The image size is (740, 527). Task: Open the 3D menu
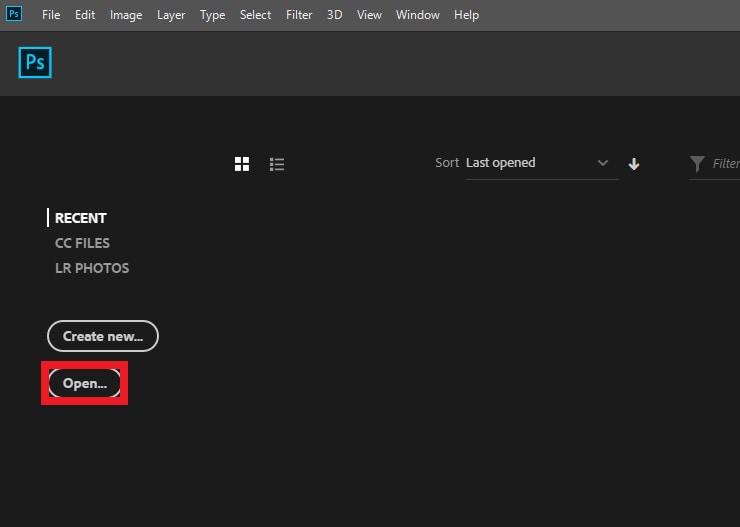pyautogui.click(x=334, y=15)
